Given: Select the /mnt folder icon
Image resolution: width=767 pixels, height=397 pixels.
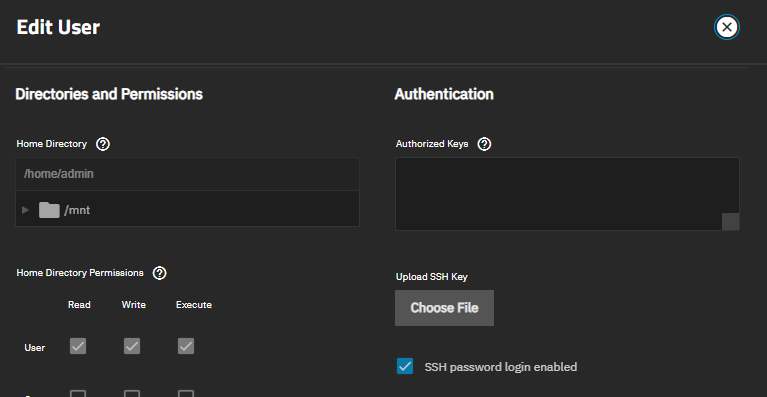Looking at the screenshot, I should click(x=49, y=210).
